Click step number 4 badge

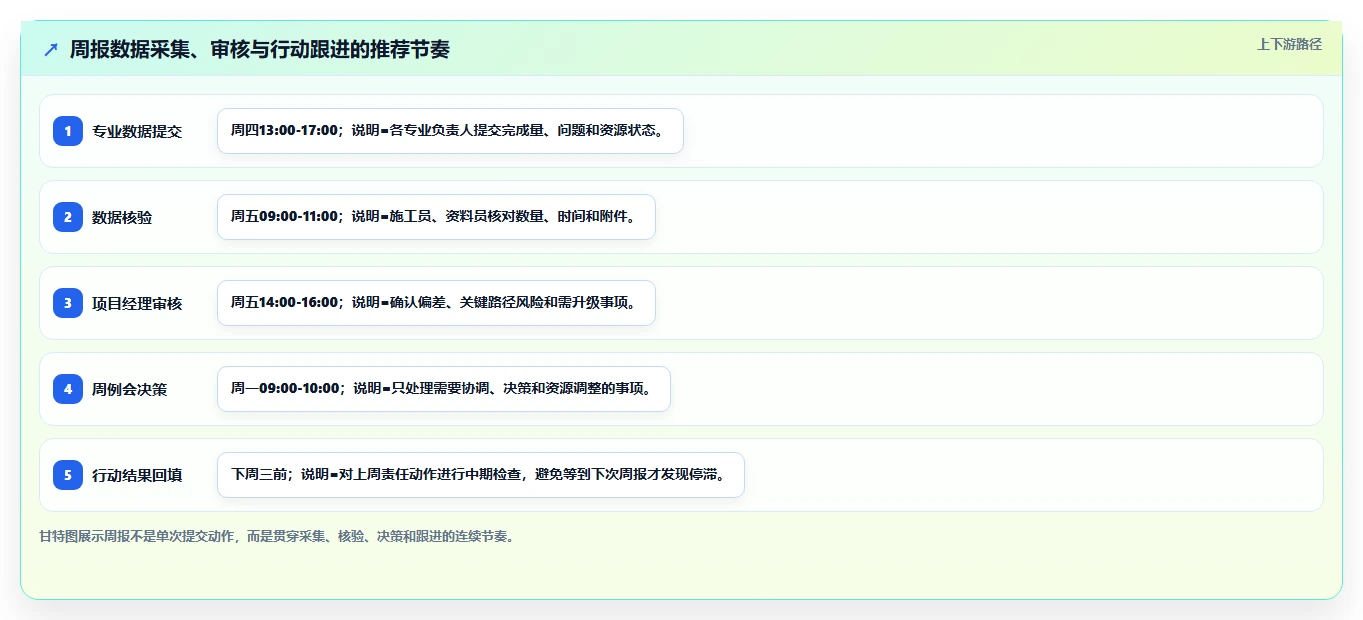[68, 389]
